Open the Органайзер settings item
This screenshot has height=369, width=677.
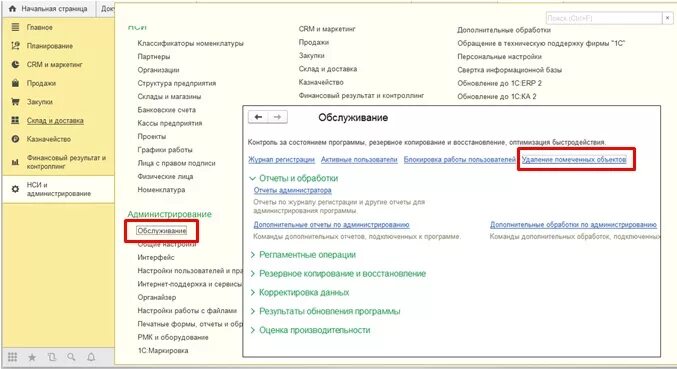click(x=157, y=297)
